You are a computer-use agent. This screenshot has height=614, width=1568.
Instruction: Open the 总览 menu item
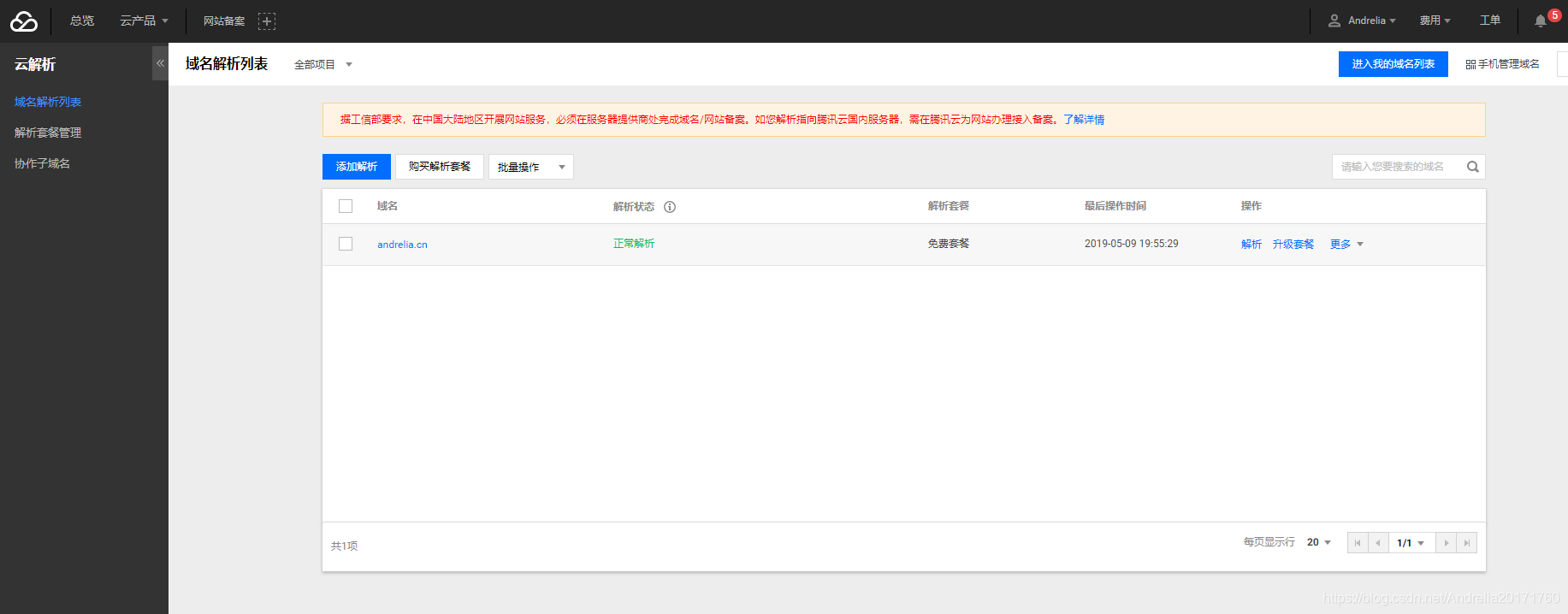click(82, 21)
